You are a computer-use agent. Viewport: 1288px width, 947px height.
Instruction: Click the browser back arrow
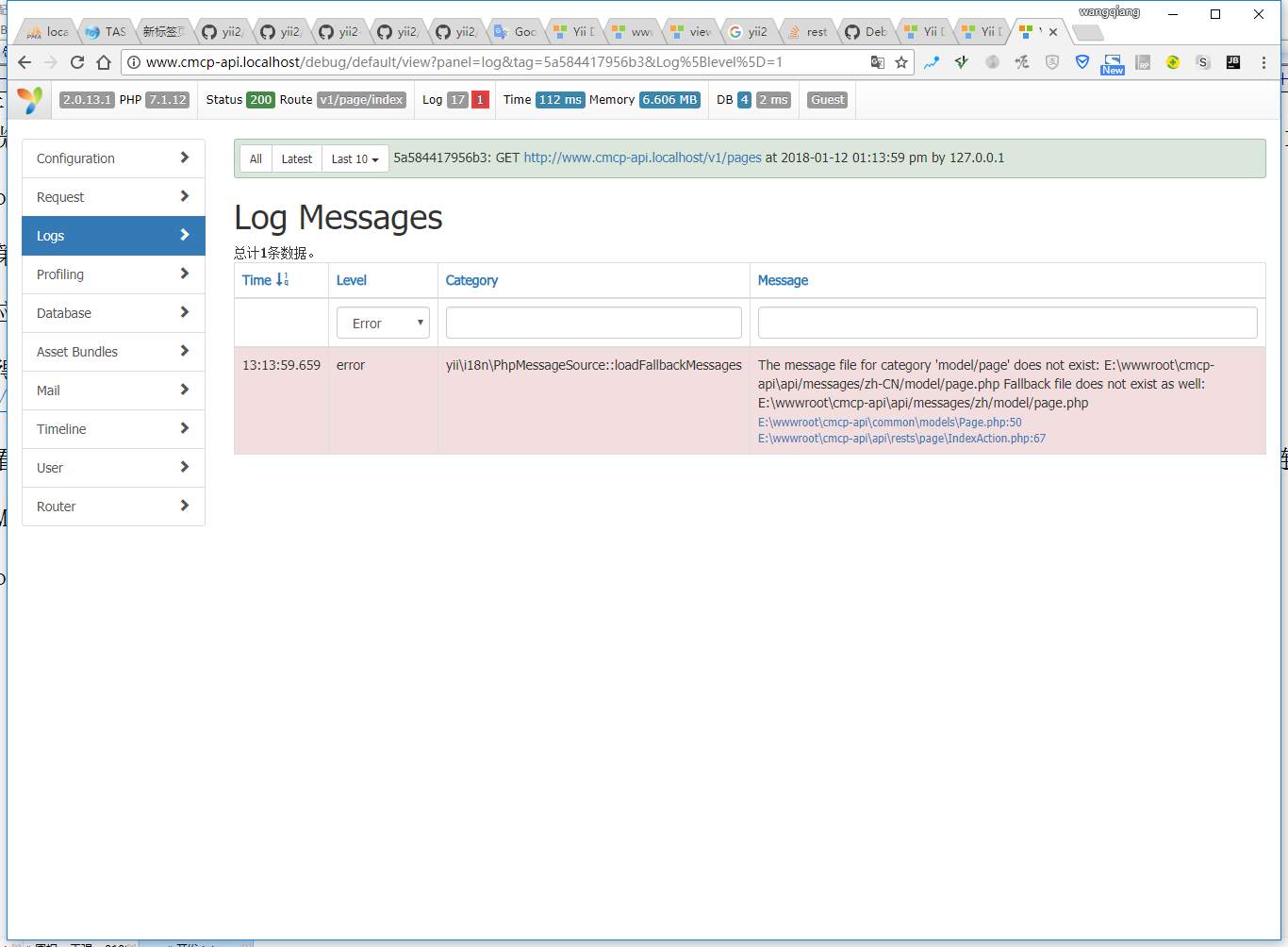pyautogui.click(x=25, y=62)
